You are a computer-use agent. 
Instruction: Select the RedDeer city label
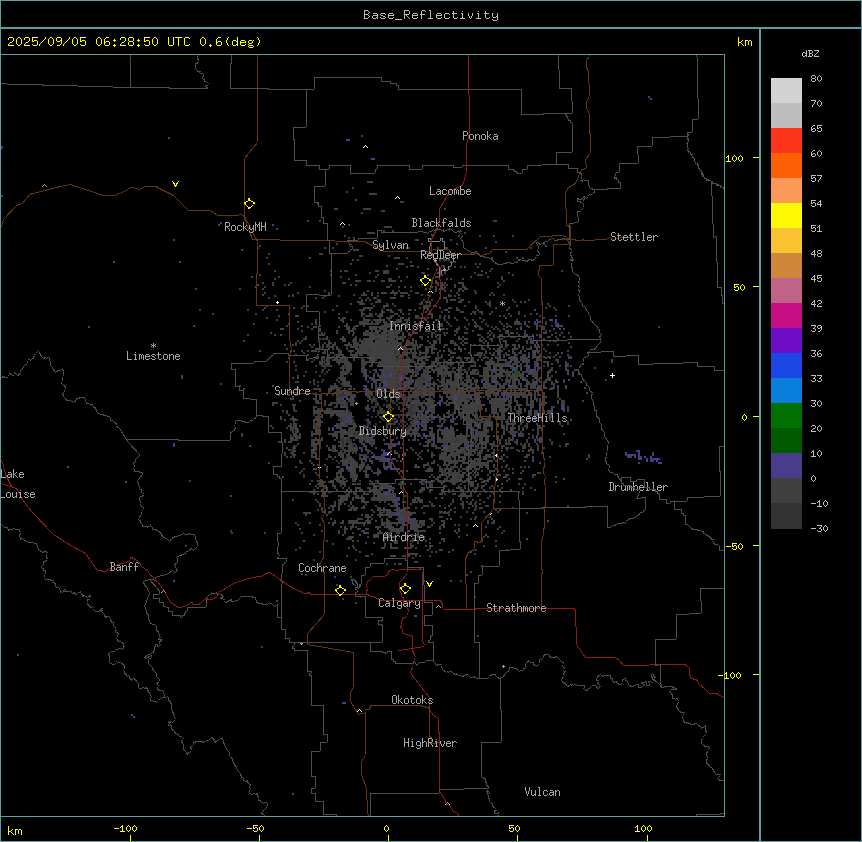pos(440,255)
